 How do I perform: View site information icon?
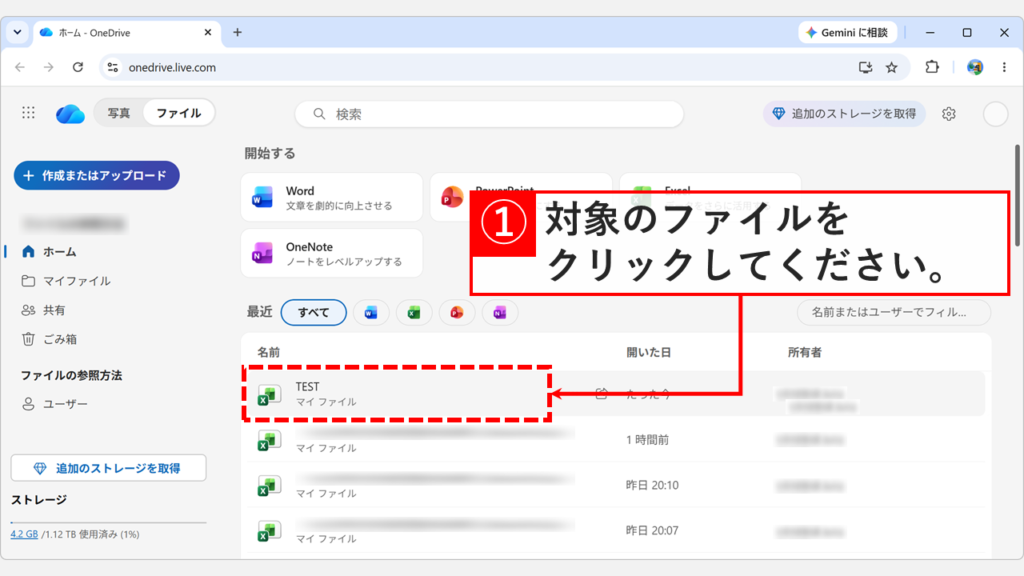112,67
